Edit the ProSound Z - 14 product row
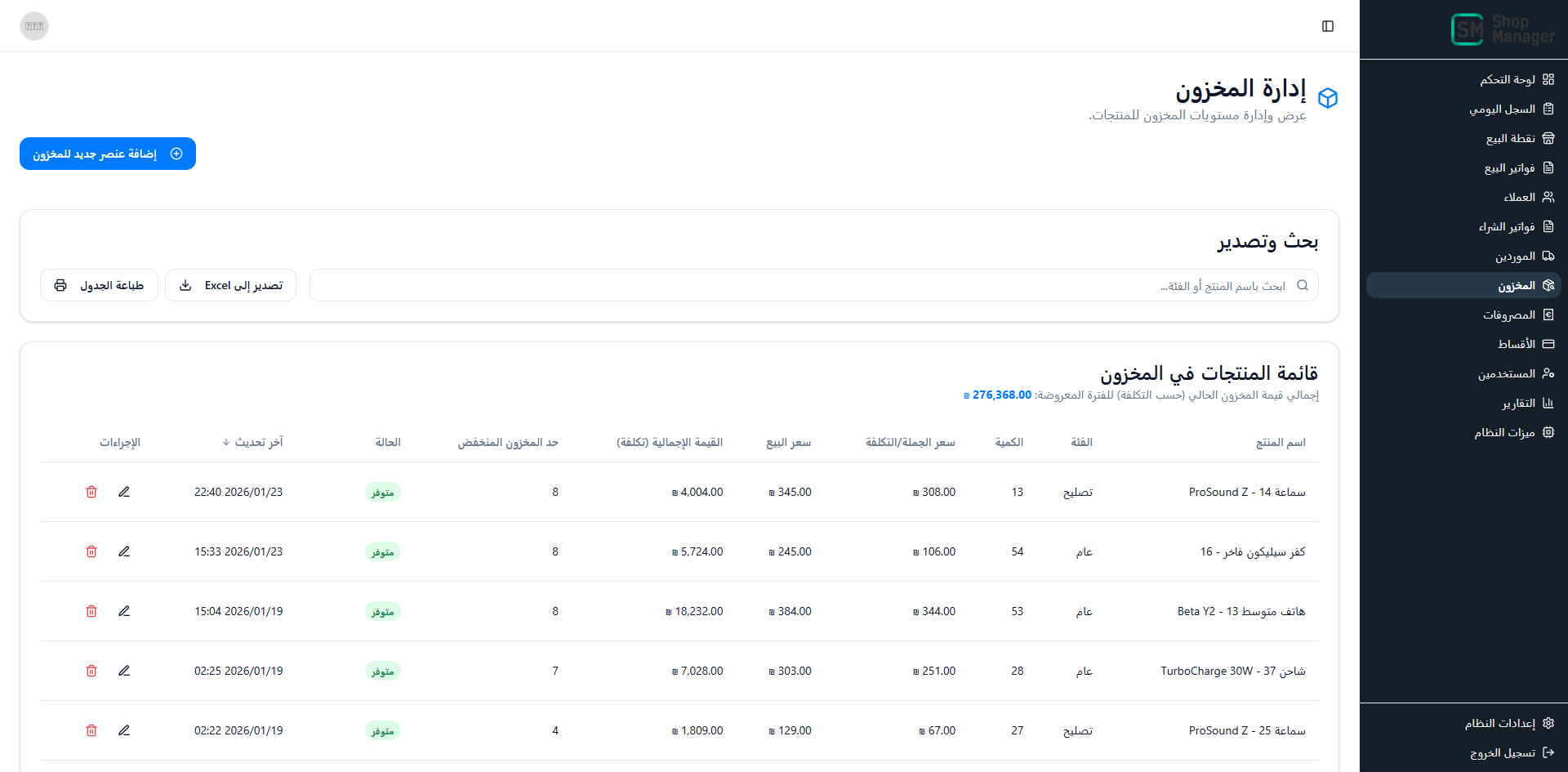Image resolution: width=1568 pixels, height=772 pixels. click(124, 492)
